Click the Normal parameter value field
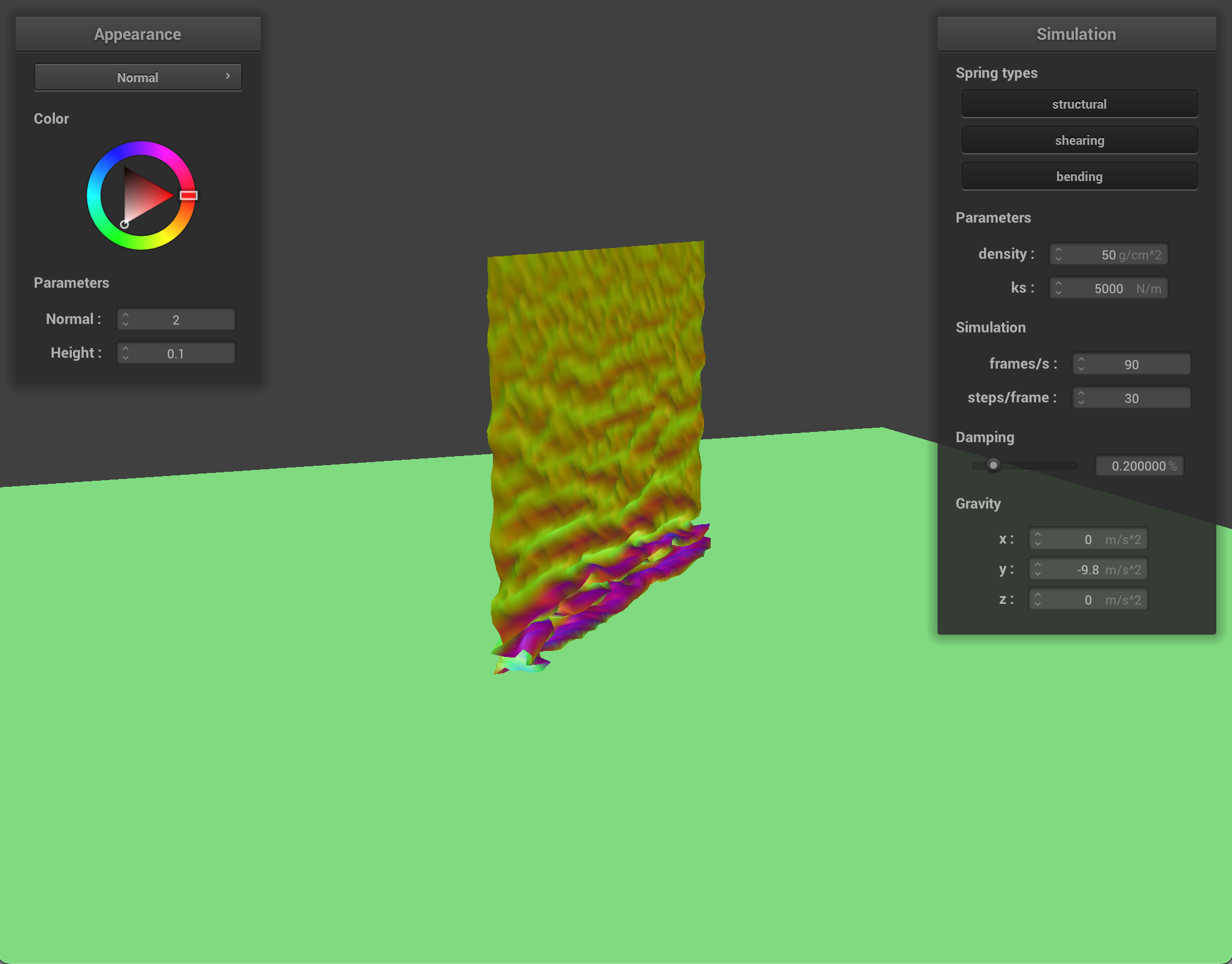Viewport: 1232px width, 964px height. coord(176,319)
